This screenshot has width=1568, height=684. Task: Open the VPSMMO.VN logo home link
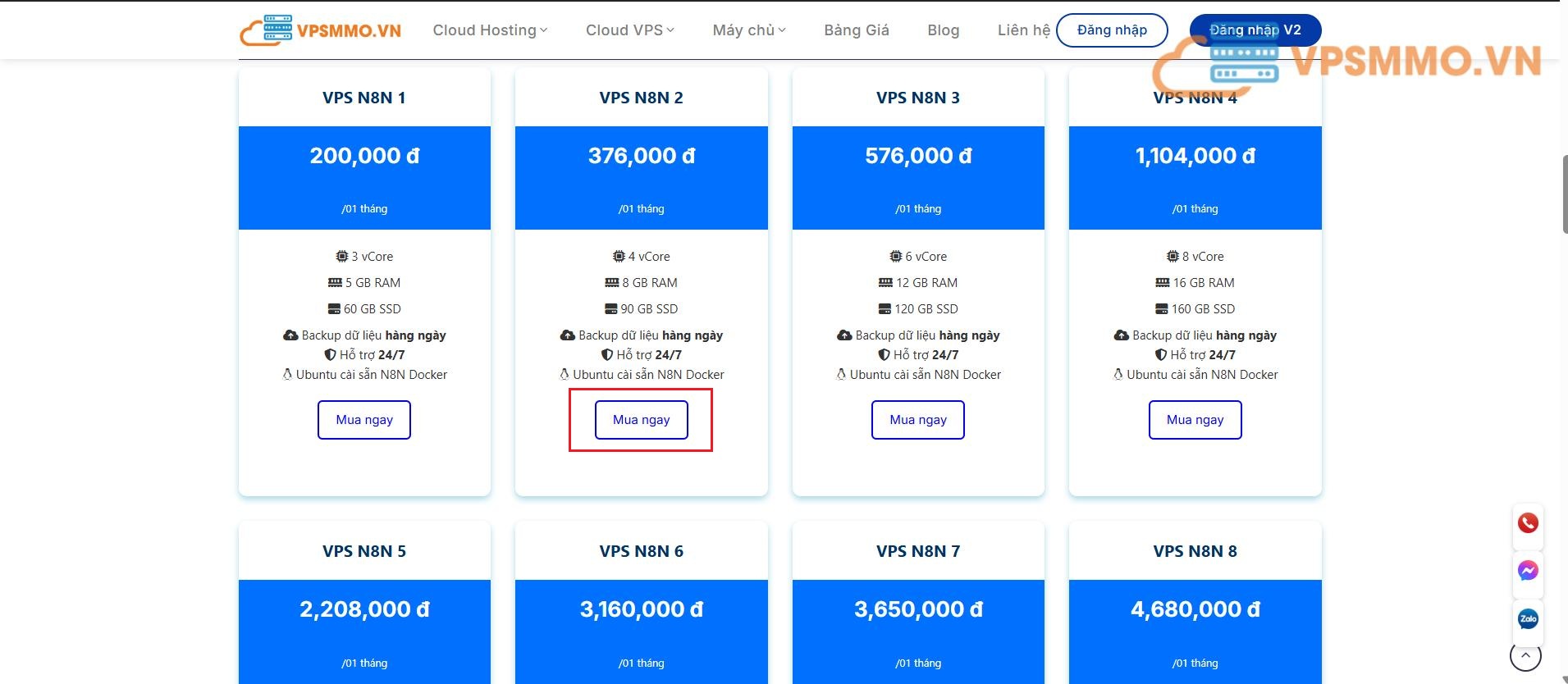[x=321, y=30]
